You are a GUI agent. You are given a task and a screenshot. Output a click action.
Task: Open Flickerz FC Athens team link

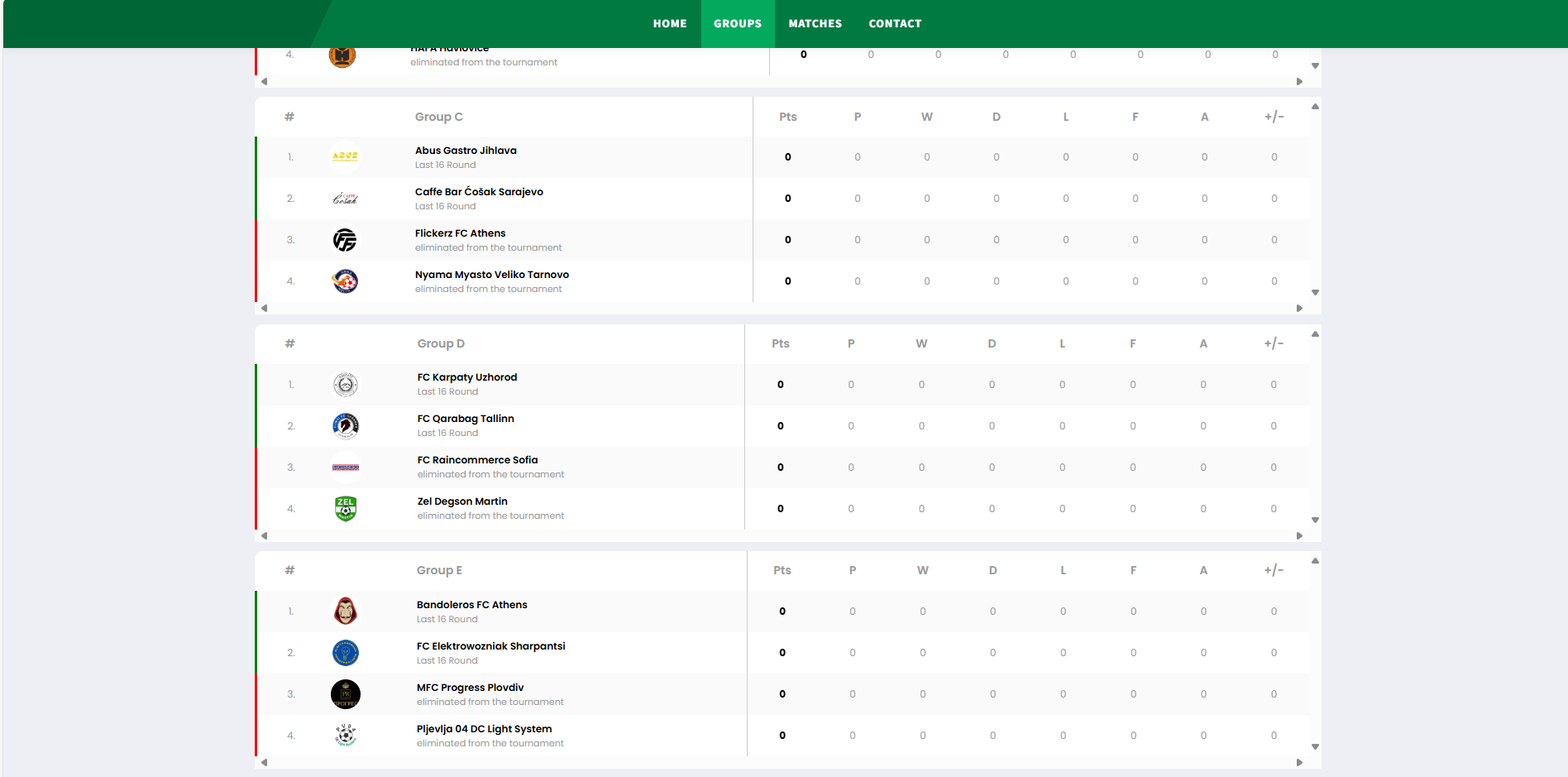(460, 233)
